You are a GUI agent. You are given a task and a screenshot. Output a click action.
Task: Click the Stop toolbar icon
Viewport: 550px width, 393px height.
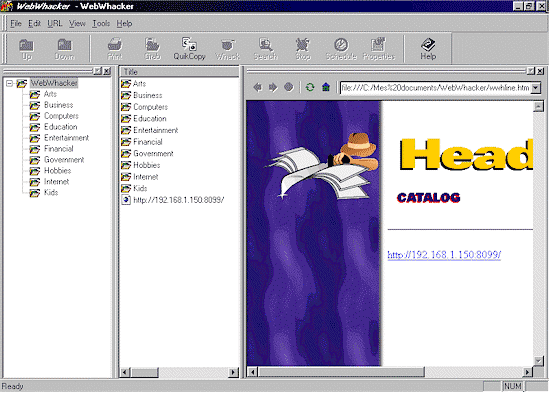coord(303,49)
